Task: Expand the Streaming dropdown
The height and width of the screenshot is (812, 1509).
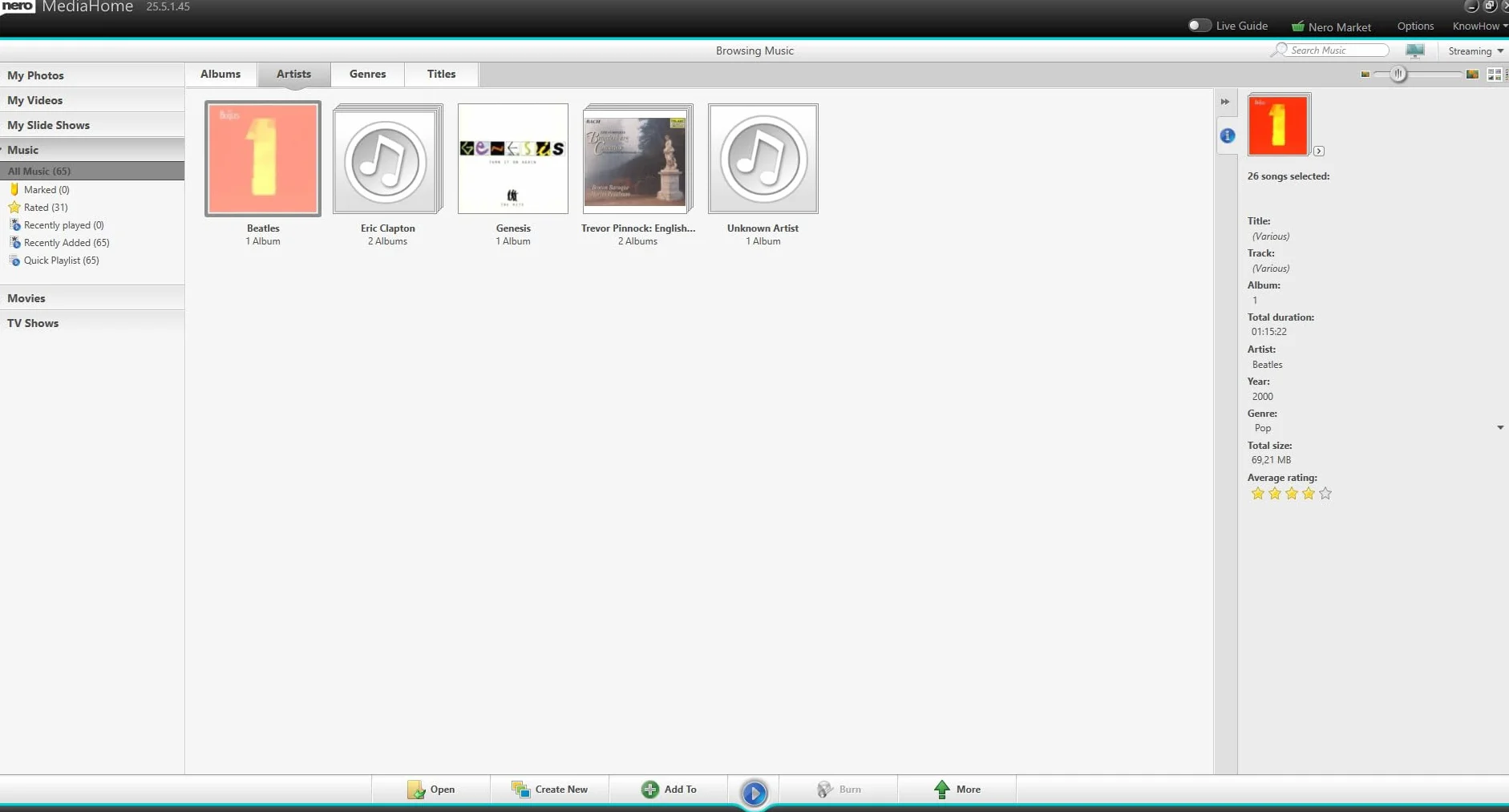Action: coord(1475,50)
